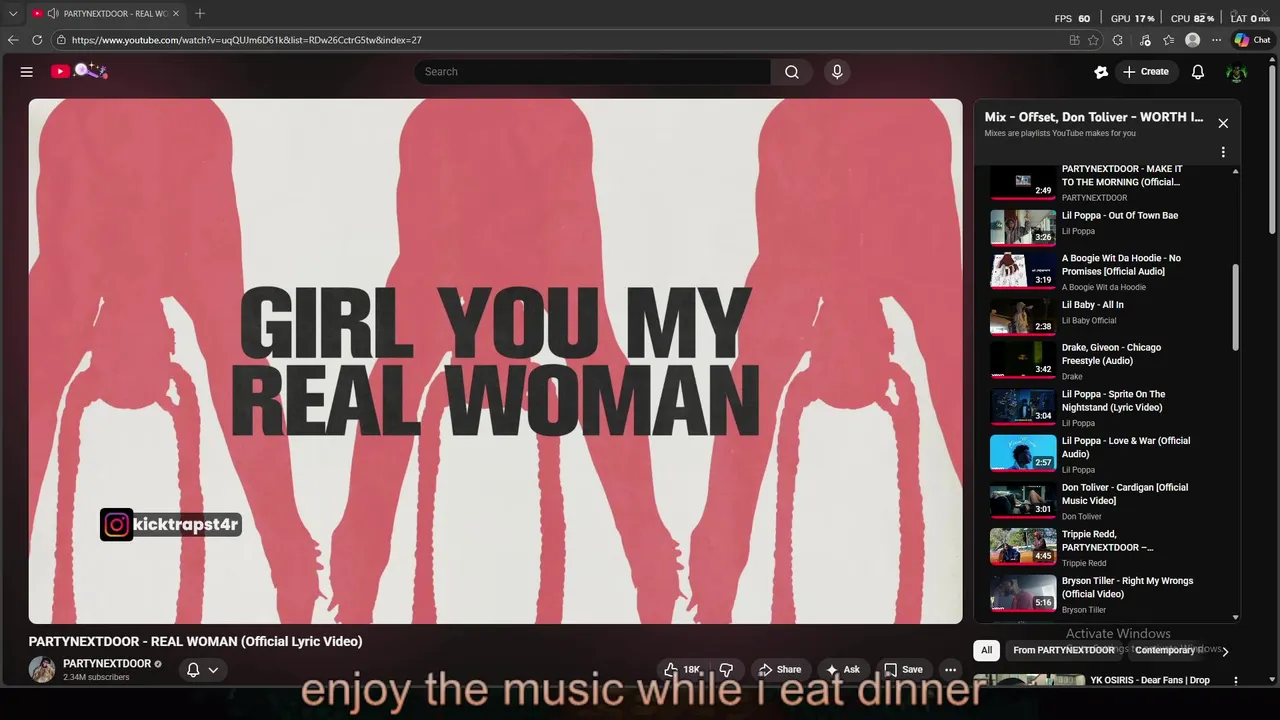Screen dimensions: 1280x720
Task: Open Copilot Chat in browser toolbar
Action: pos(1252,40)
